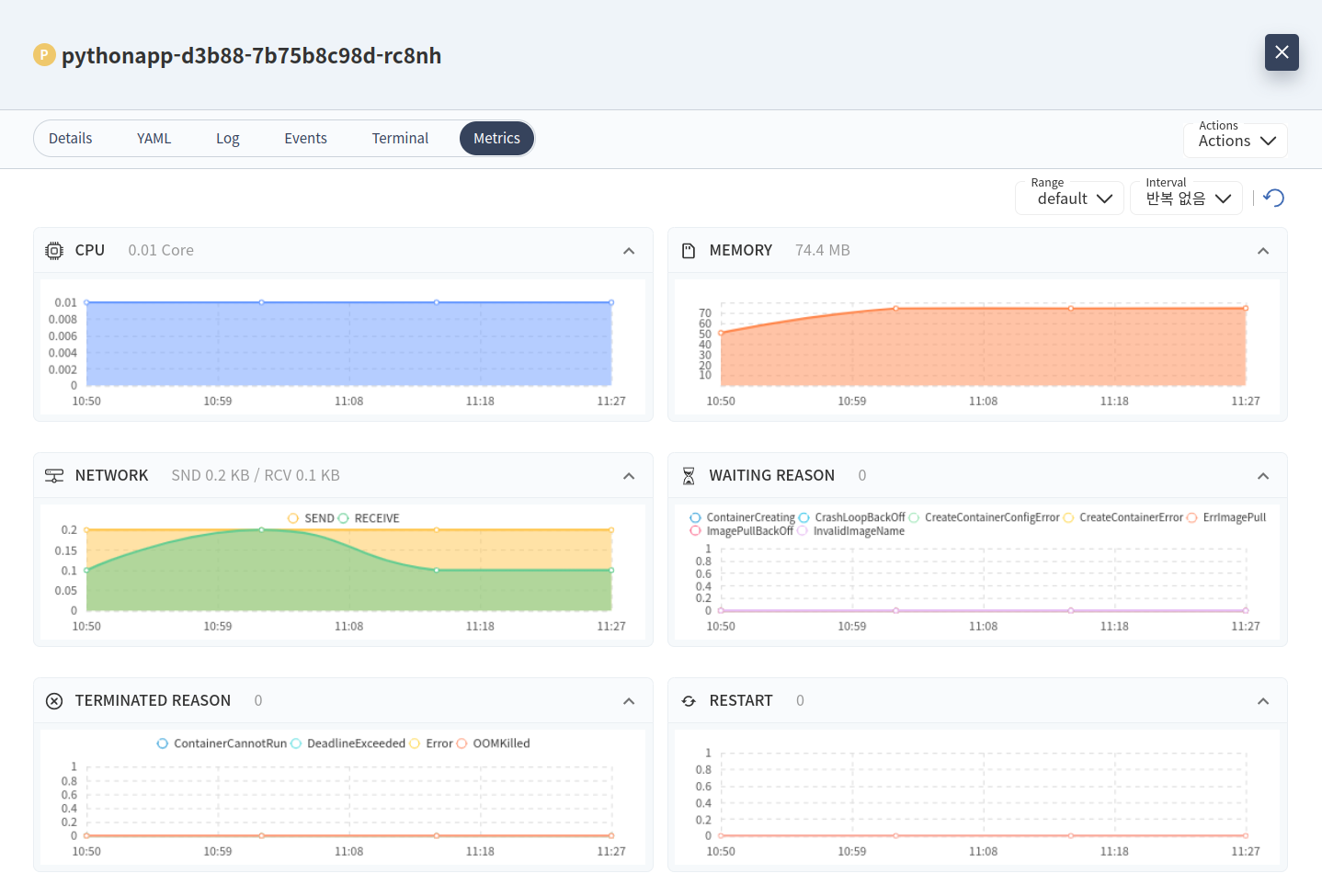Click the WAITING REASON hourglass icon
This screenshot has height=896, width=1322.
tap(689, 476)
